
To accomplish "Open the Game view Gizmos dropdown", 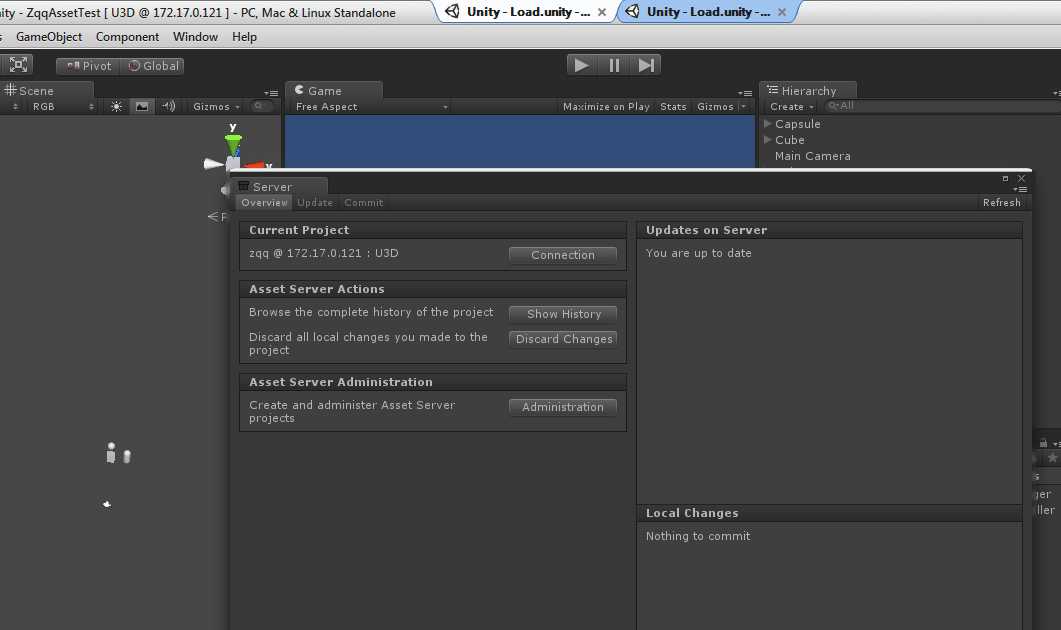I will (x=721, y=106).
